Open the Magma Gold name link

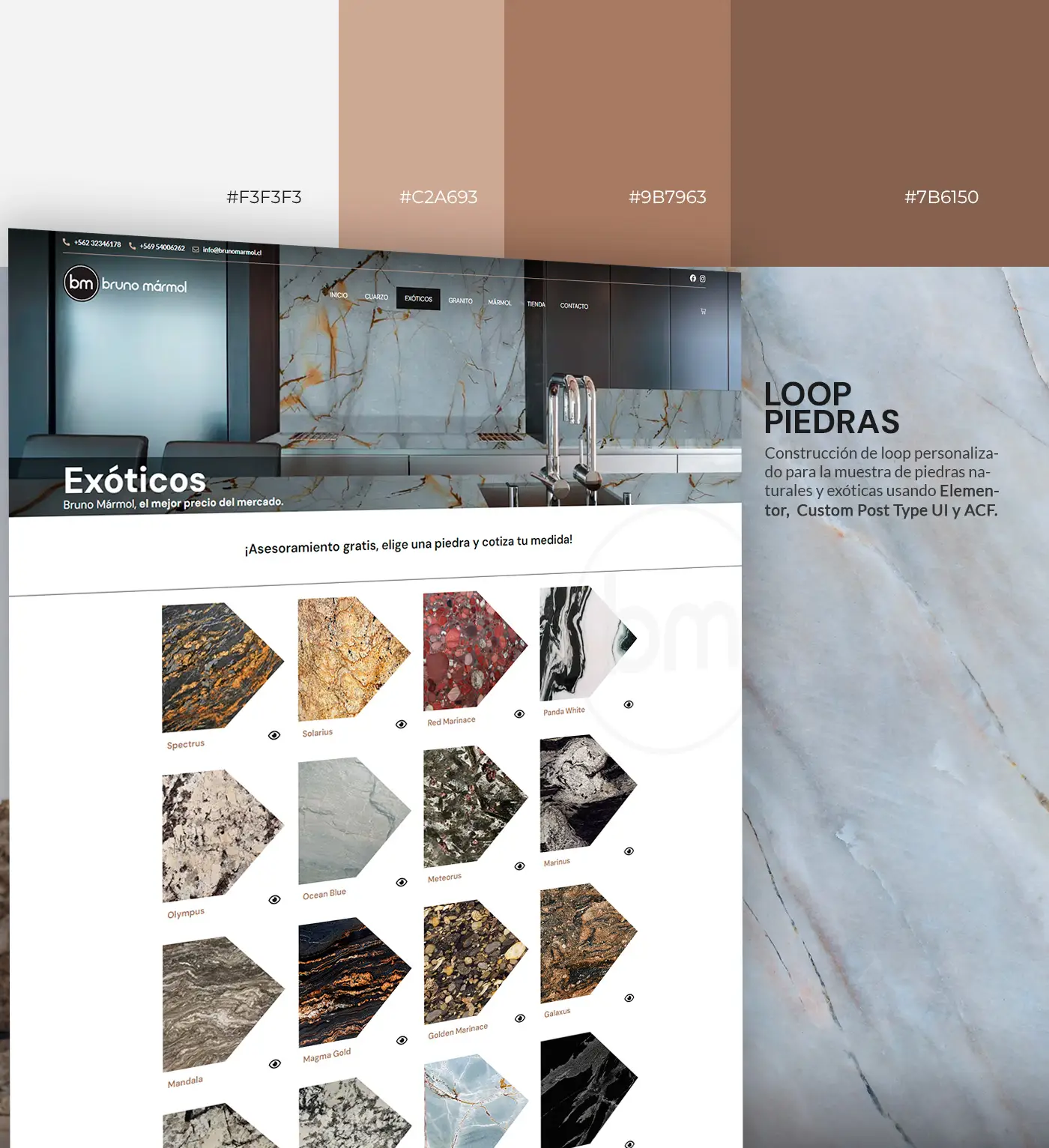pos(327,1056)
